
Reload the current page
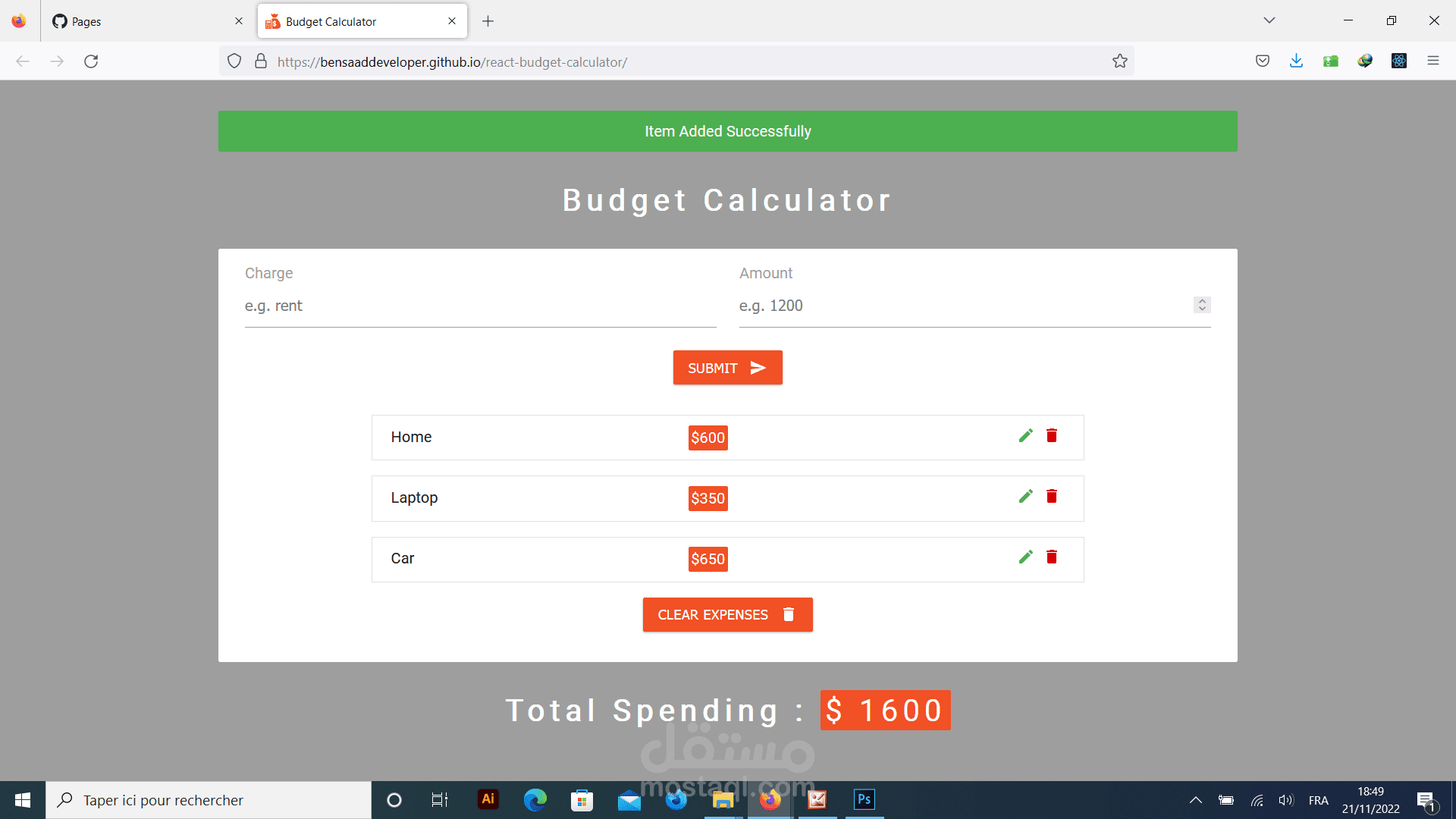[x=91, y=61]
